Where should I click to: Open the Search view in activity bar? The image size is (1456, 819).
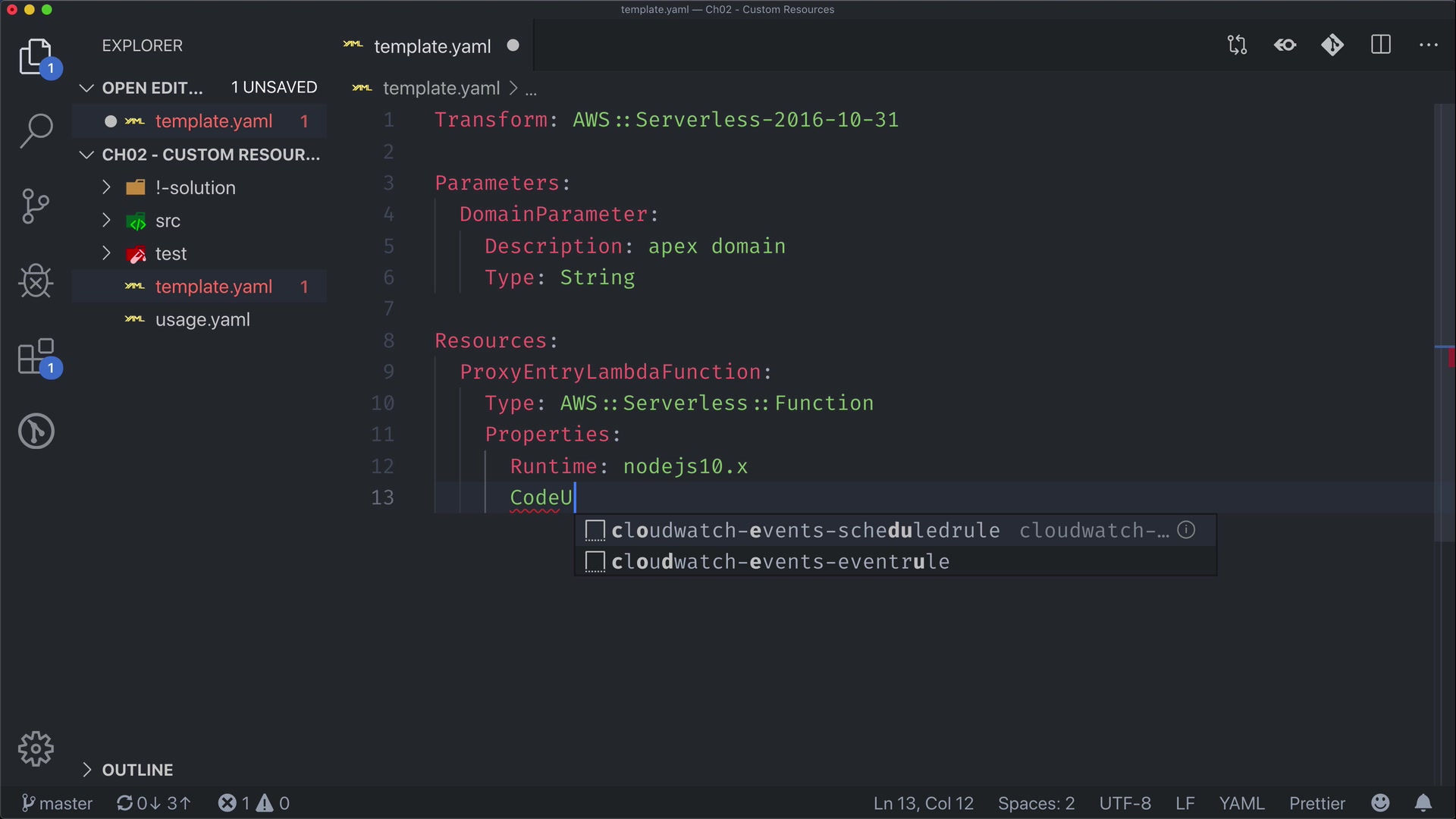pyautogui.click(x=36, y=130)
